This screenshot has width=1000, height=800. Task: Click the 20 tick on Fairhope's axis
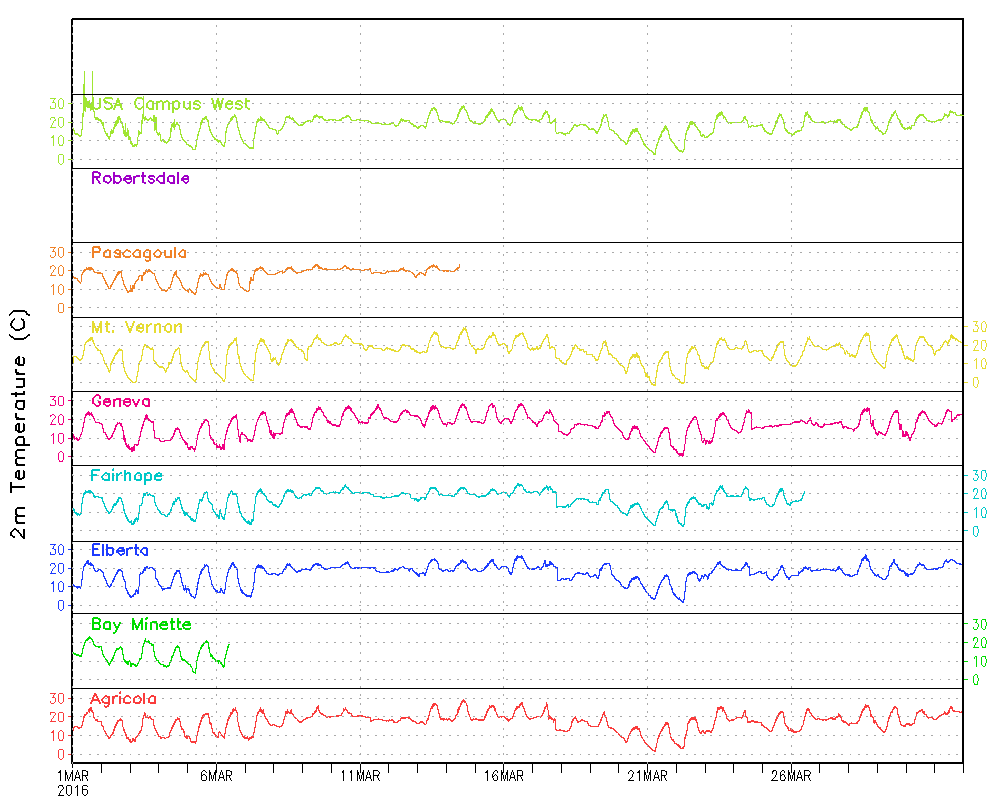pyautogui.click(x=979, y=494)
